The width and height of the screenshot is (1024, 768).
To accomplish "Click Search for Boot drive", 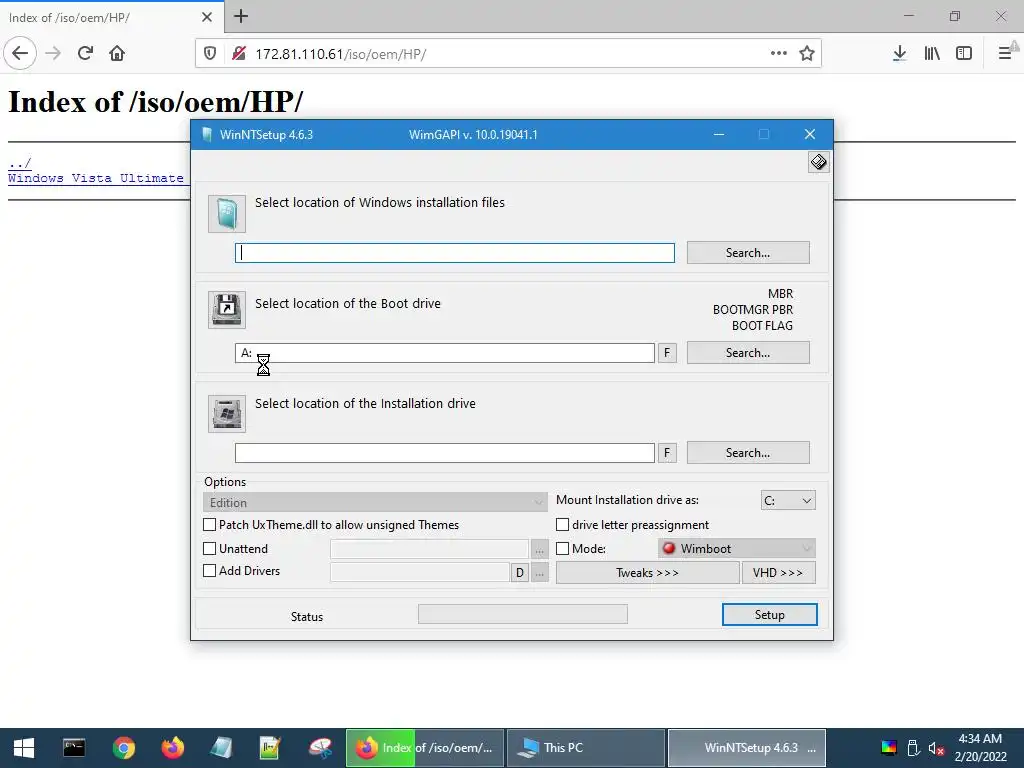I will coord(748,353).
